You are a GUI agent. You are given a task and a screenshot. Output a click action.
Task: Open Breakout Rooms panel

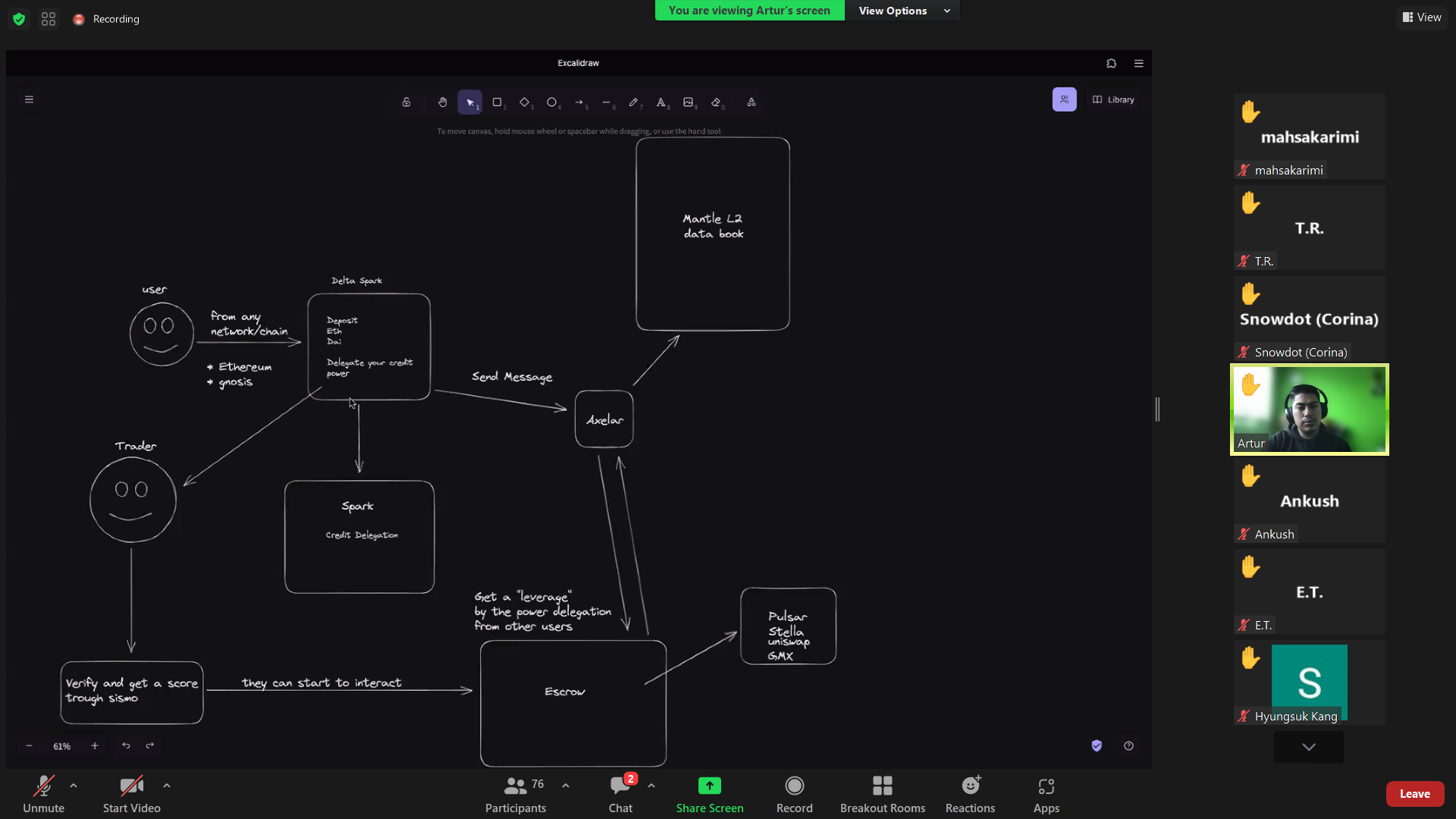[882, 795]
